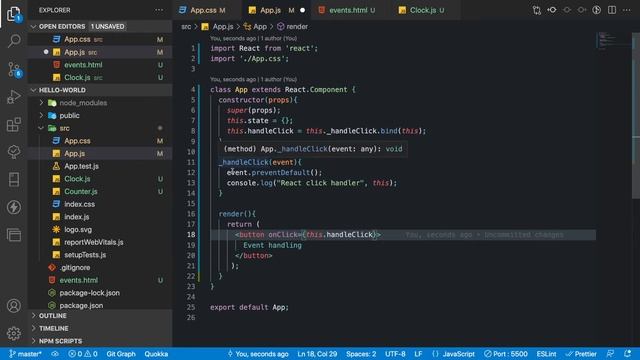The image size is (640, 360).
Task: Change LF end of line sequence
Action: click(x=418, y=354)
